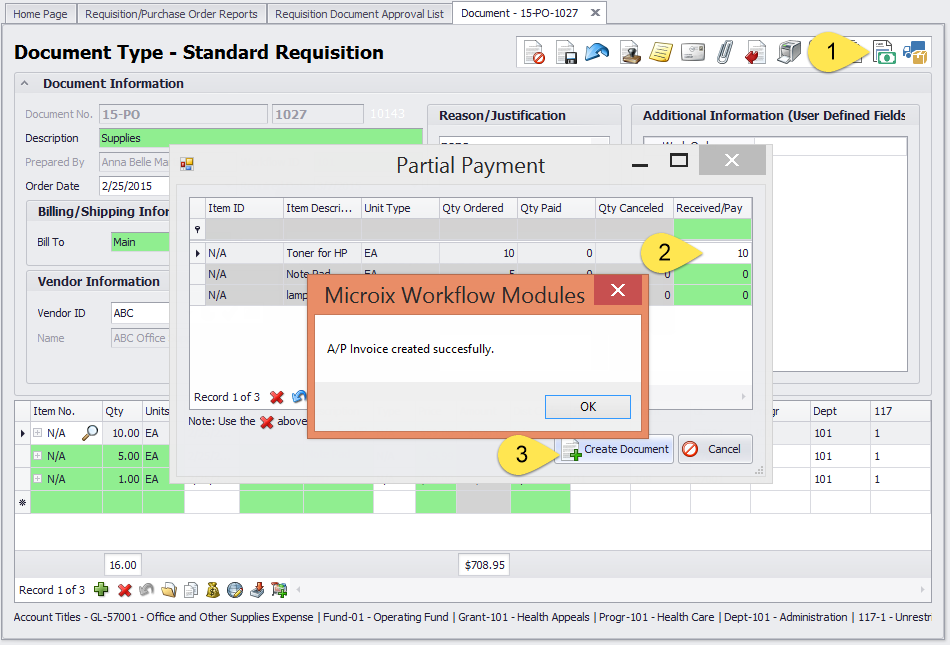Screen dimensions: 950x645
Task: Click the green plus add record icon
Action: [x=101, y=590]
